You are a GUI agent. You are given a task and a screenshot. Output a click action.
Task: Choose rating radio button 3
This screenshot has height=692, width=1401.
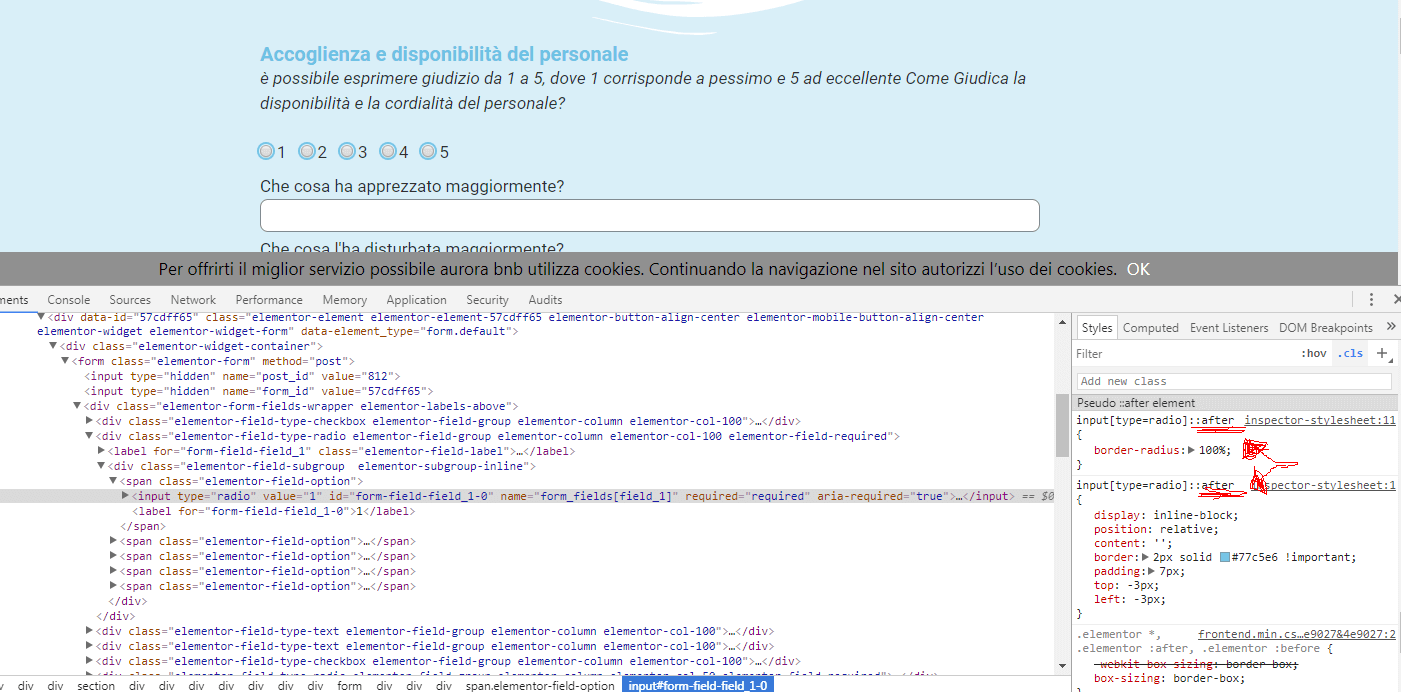tap(347, 151)
